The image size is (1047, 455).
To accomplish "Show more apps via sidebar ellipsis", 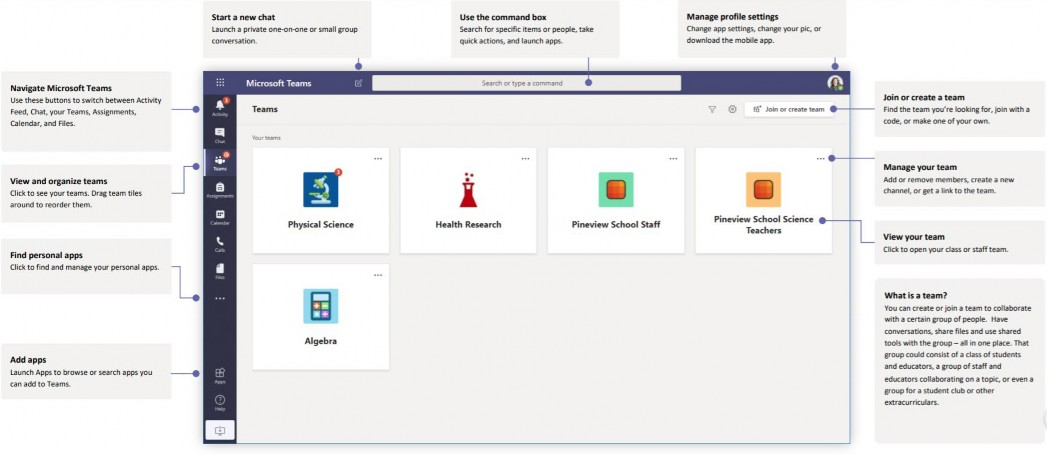I will click(x=220, y=299).
